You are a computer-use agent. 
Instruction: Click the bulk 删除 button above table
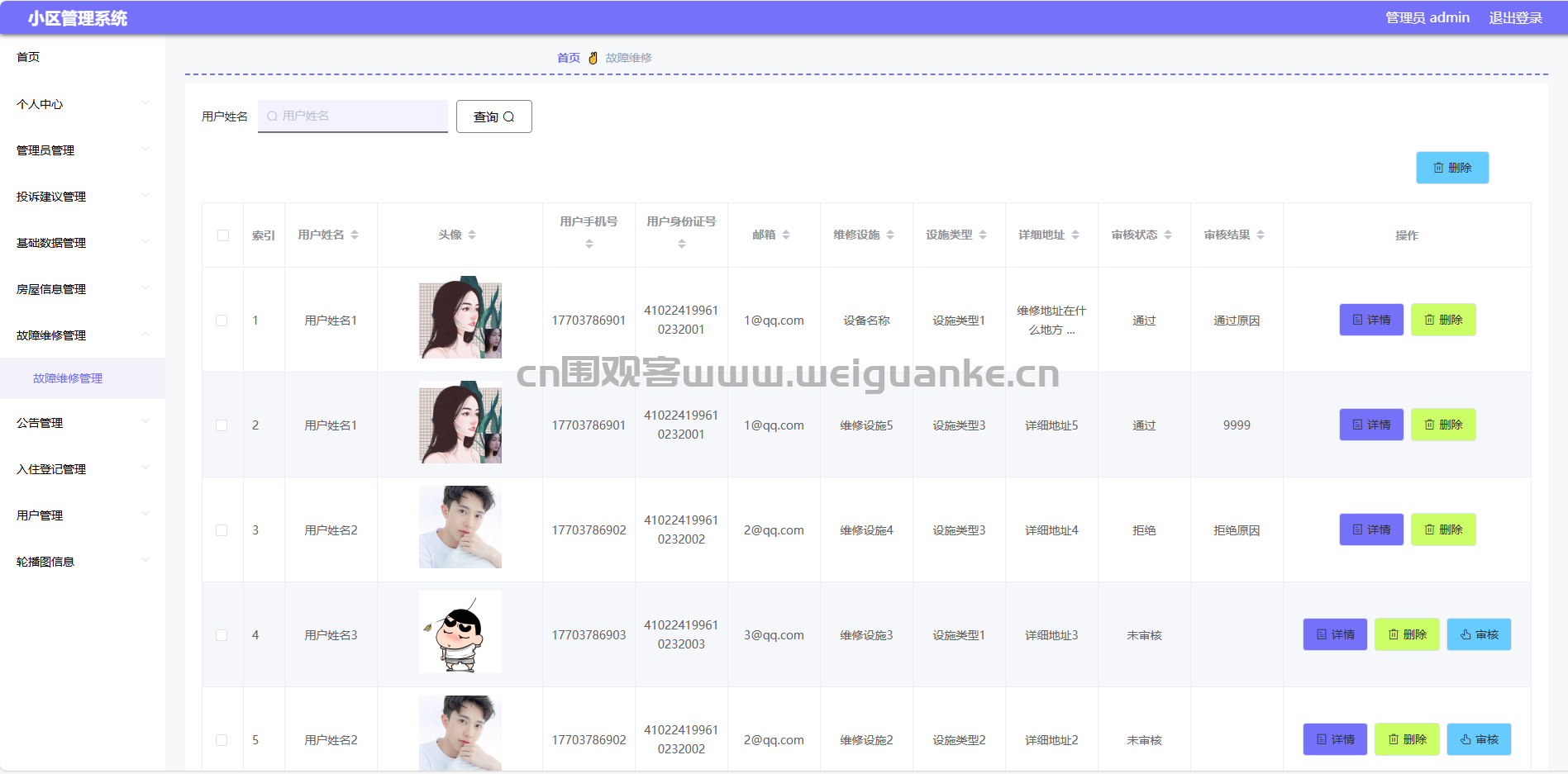[1452, 168]
